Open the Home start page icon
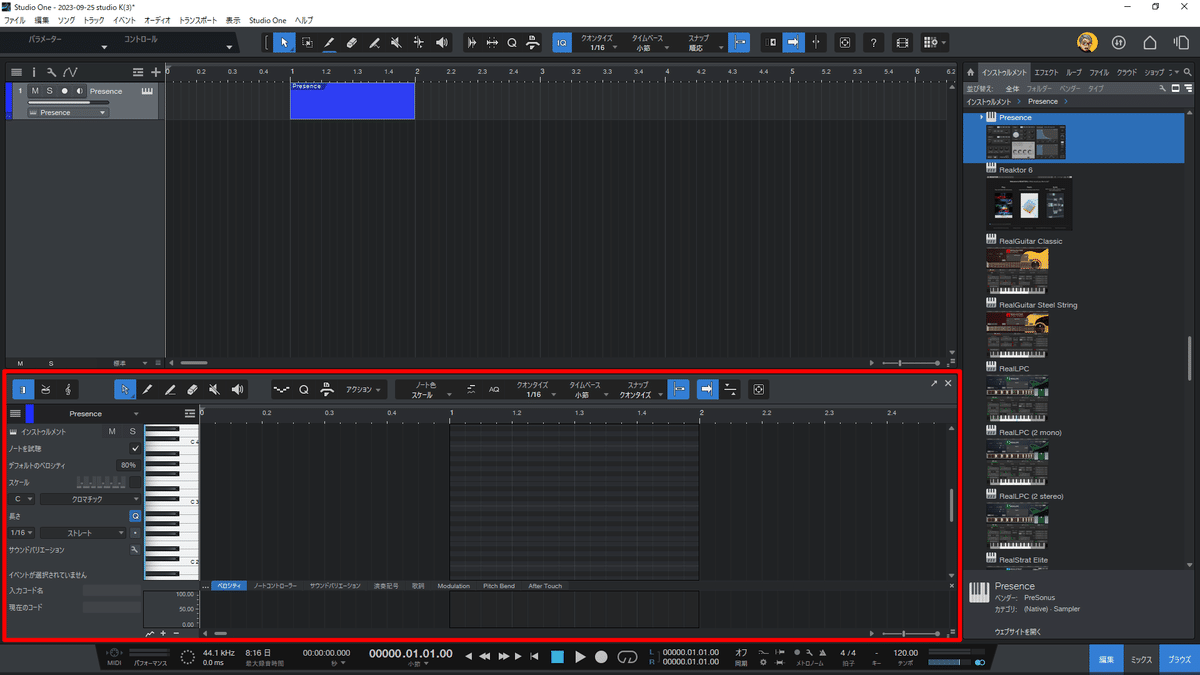The height and width of the screenshot is (675, 1200). point(1150,43)
